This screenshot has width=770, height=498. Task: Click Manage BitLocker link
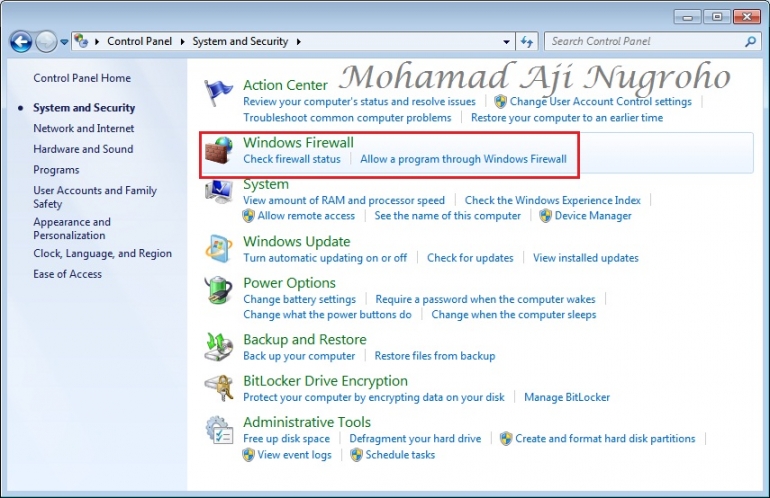tap(567, 397)
